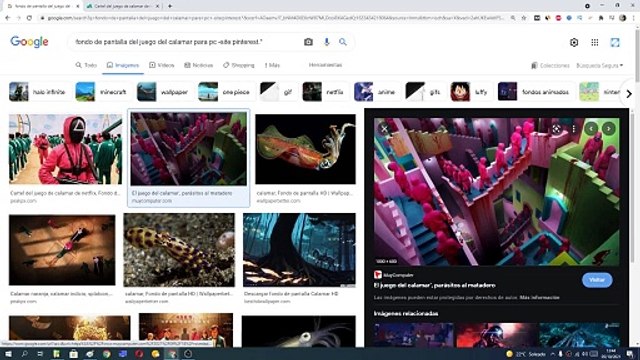Bookmark this page with star icon

click(524, 18)
